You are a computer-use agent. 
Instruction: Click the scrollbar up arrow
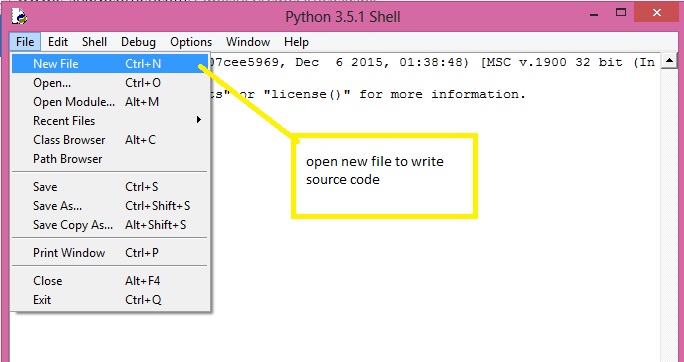coord(669,61)
